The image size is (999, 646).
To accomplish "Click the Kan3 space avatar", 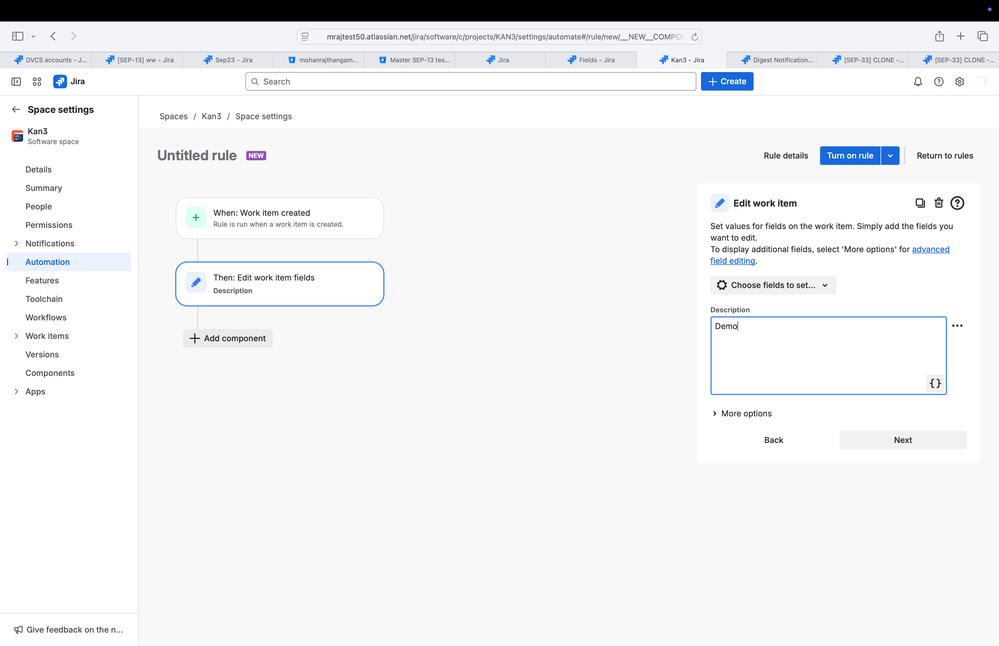I will pos(17,136).
